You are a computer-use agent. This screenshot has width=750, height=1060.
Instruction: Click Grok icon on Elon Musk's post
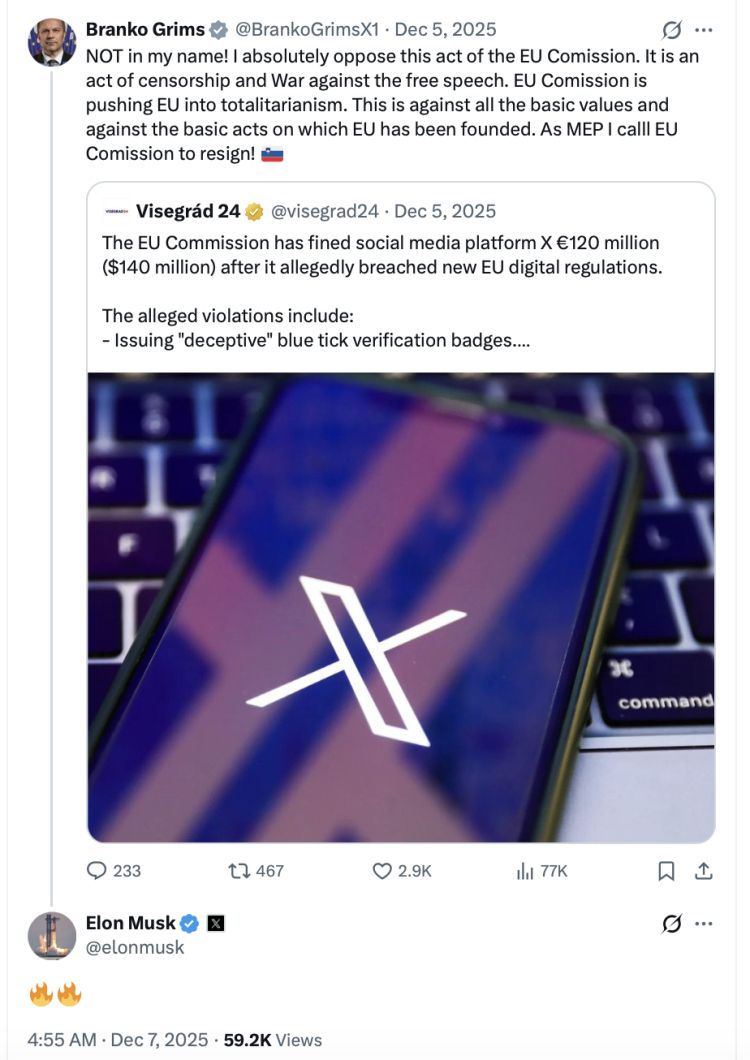672,923
